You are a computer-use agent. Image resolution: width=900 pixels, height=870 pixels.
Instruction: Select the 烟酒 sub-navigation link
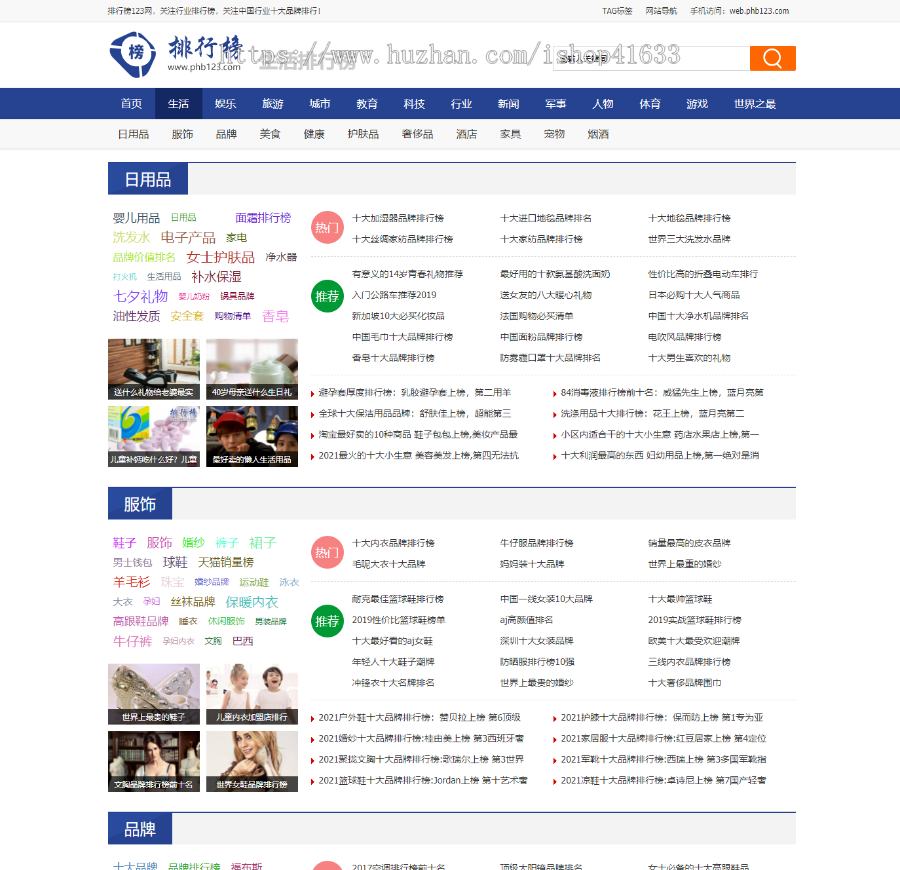click(598, 134)
